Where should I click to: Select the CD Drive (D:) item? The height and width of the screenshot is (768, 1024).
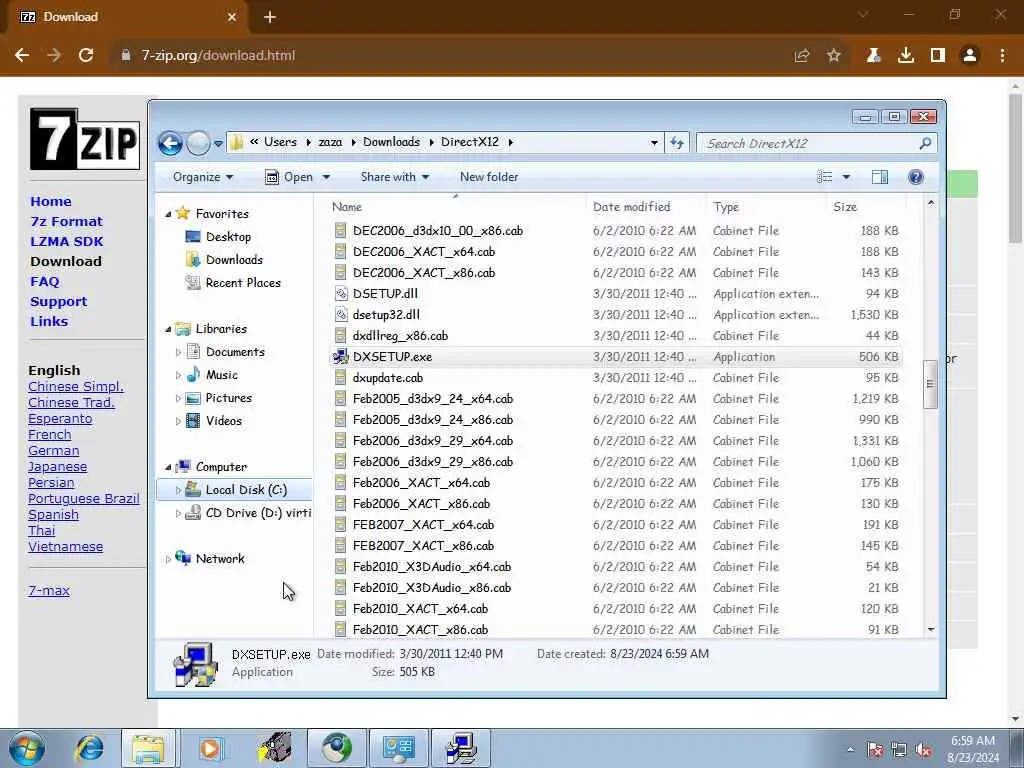pos(247,513)
